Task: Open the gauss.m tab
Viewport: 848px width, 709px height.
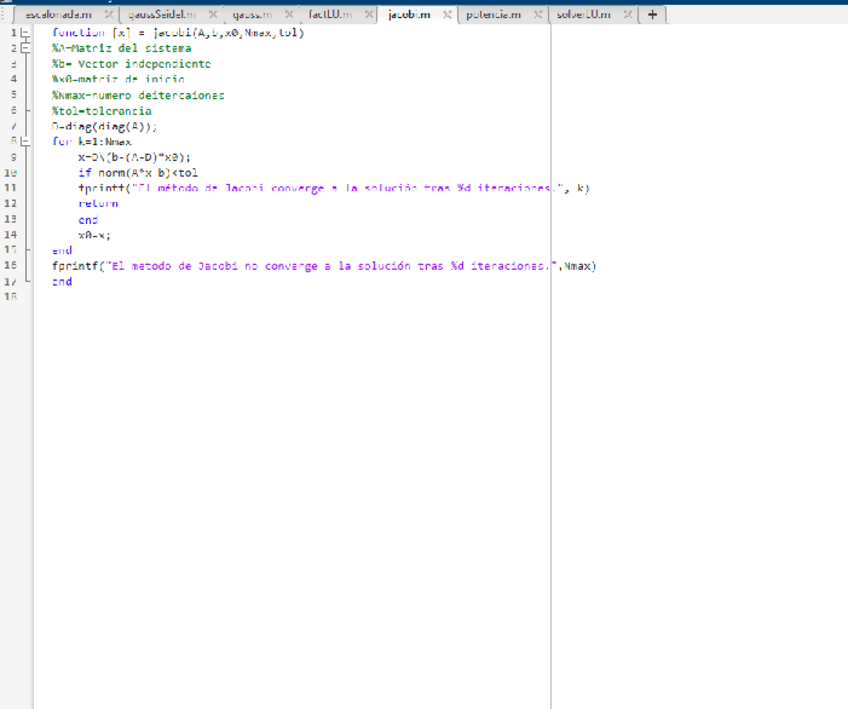Action: click(251, 15)
